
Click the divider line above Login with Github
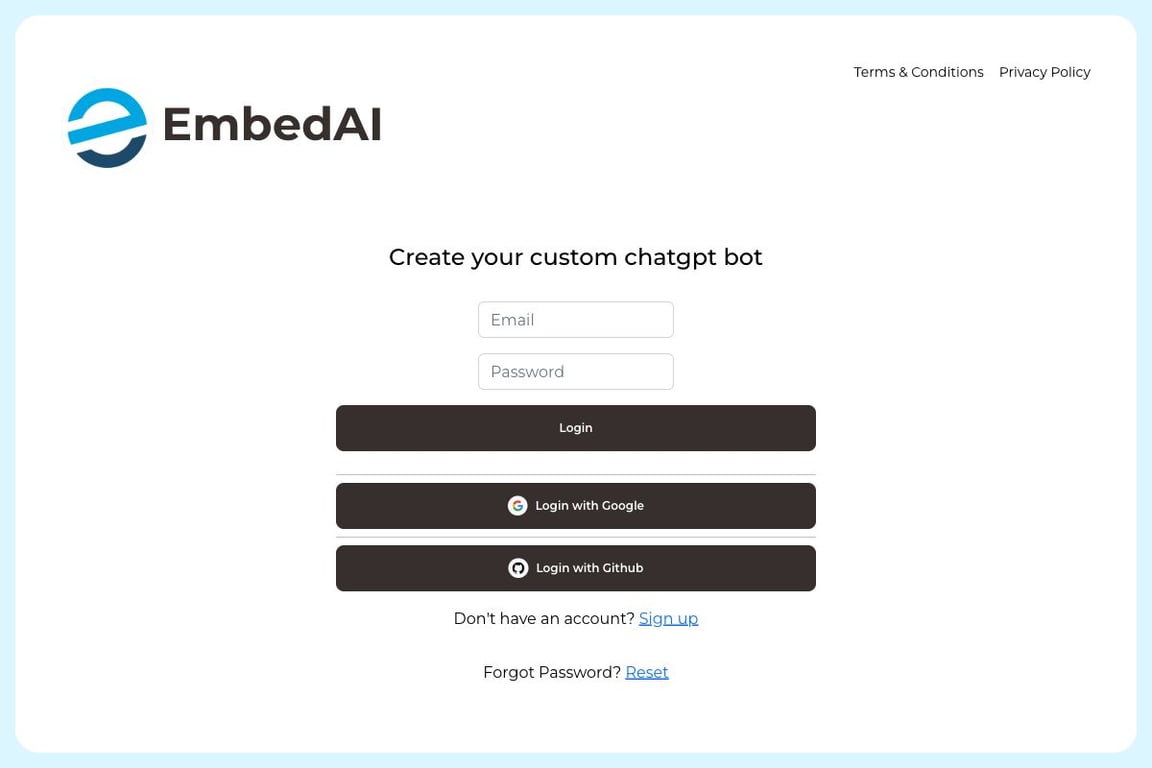576,537
